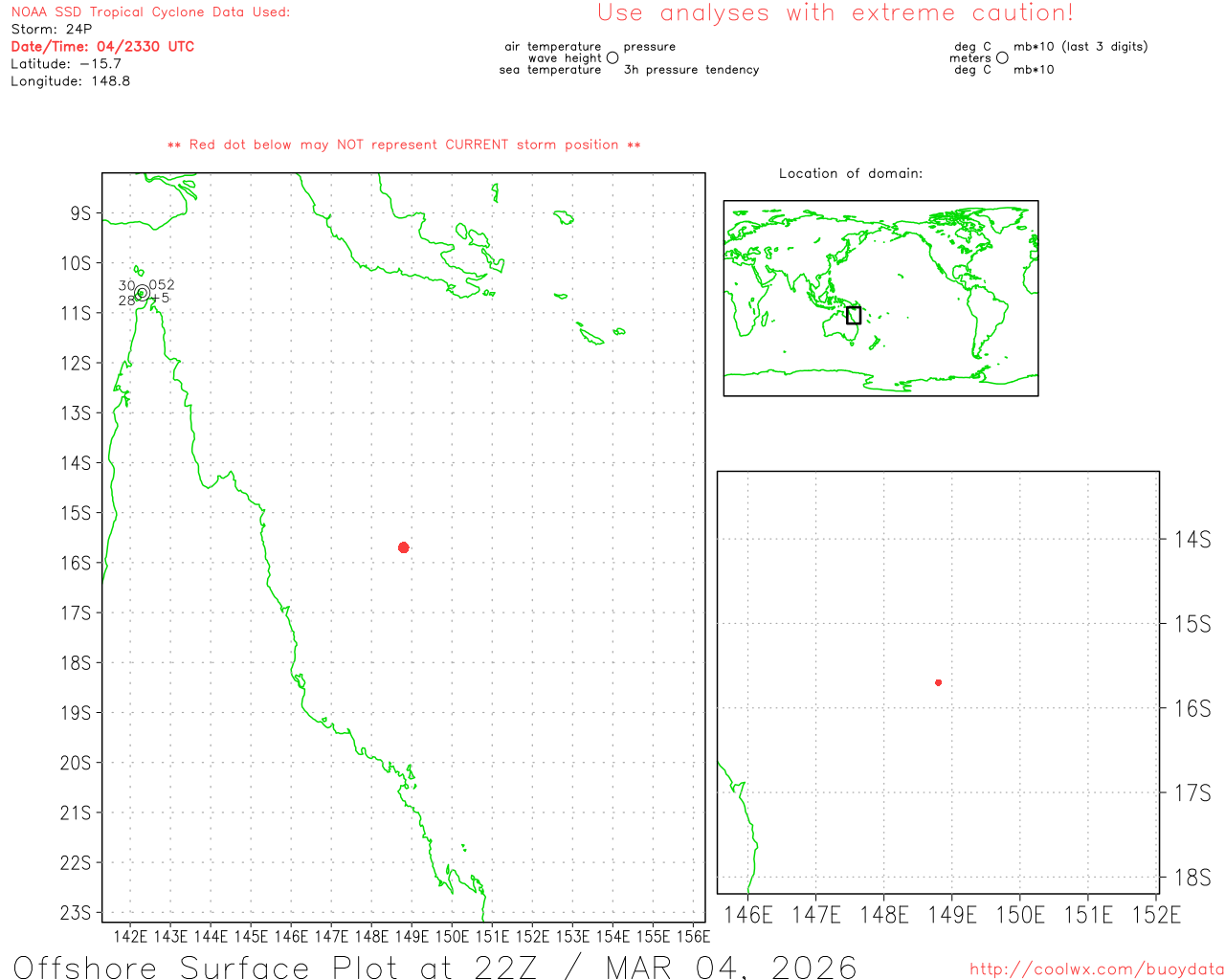Click the right legend units circle
This screenshot has height=980, width=1225.
coord(1002,58)
